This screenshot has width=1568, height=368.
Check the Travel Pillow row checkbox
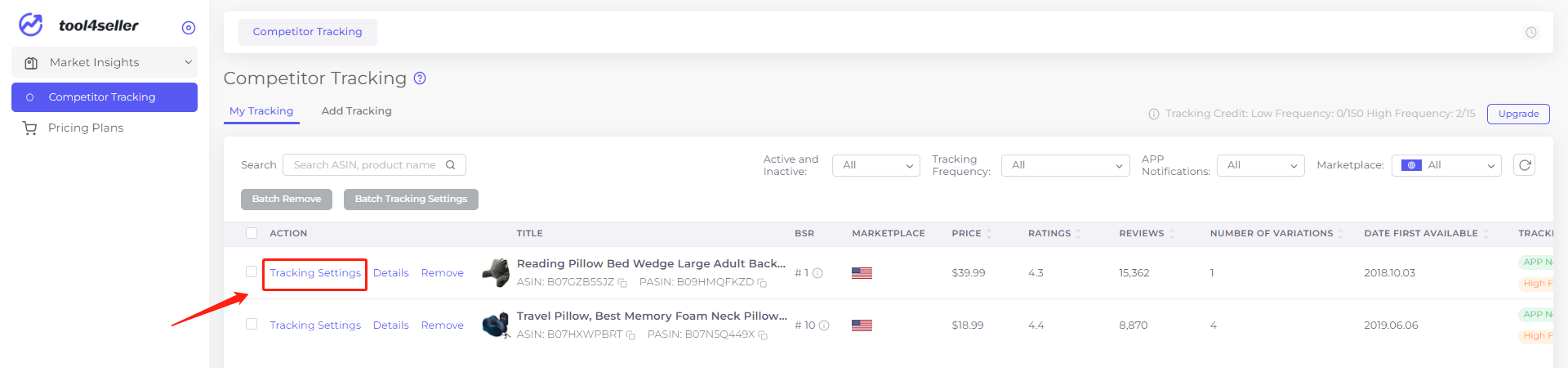click(252, 324)
